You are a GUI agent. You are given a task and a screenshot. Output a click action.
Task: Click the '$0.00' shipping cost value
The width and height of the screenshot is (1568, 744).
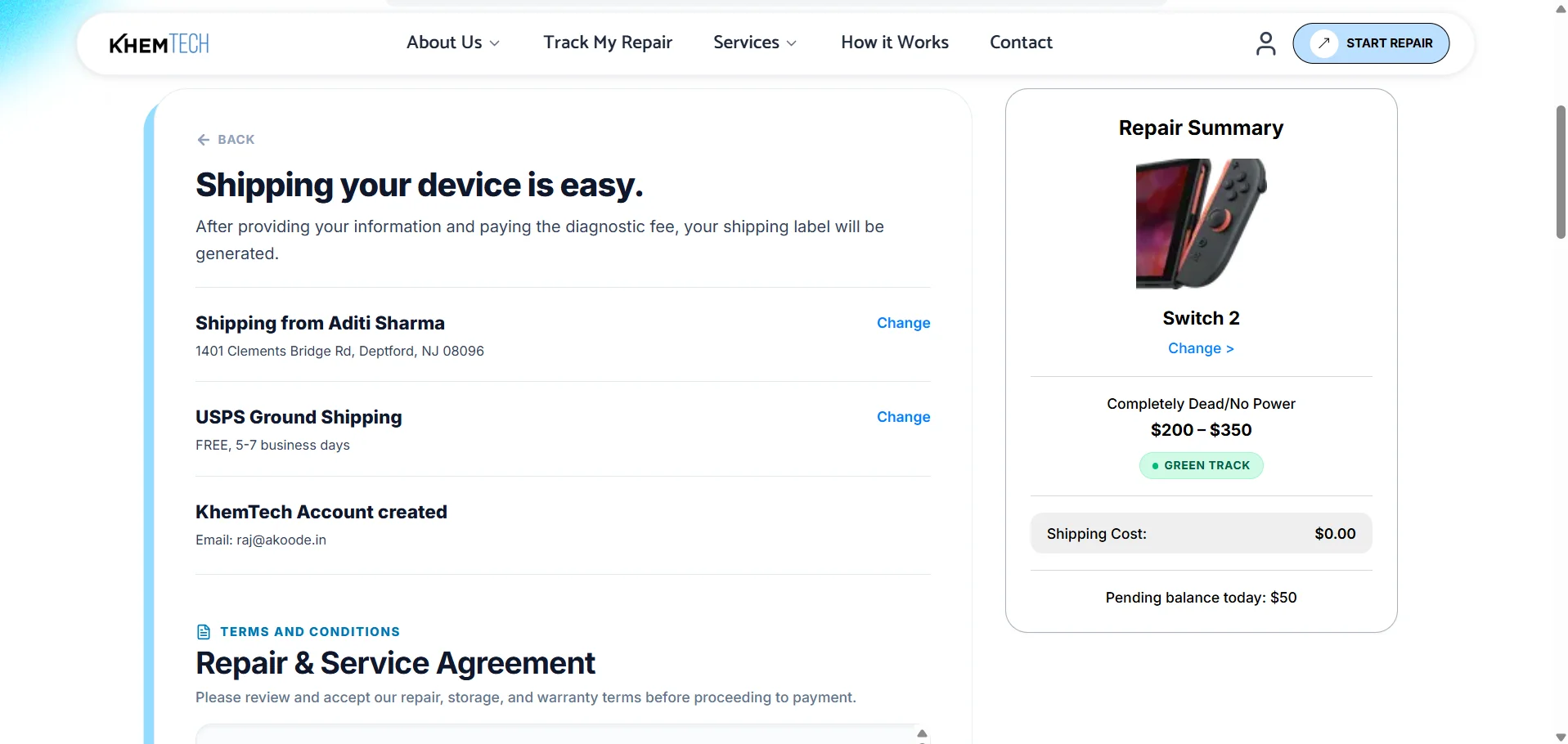(x=1335, y=534)
